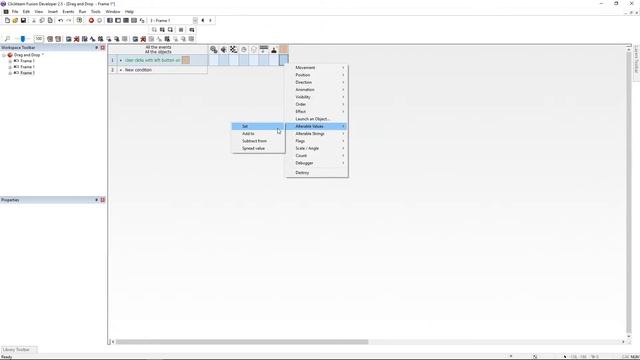Viewport: 640px width, 360px height.
Task: Click the Create new objects bulb icon
Action: click(254, 49)
